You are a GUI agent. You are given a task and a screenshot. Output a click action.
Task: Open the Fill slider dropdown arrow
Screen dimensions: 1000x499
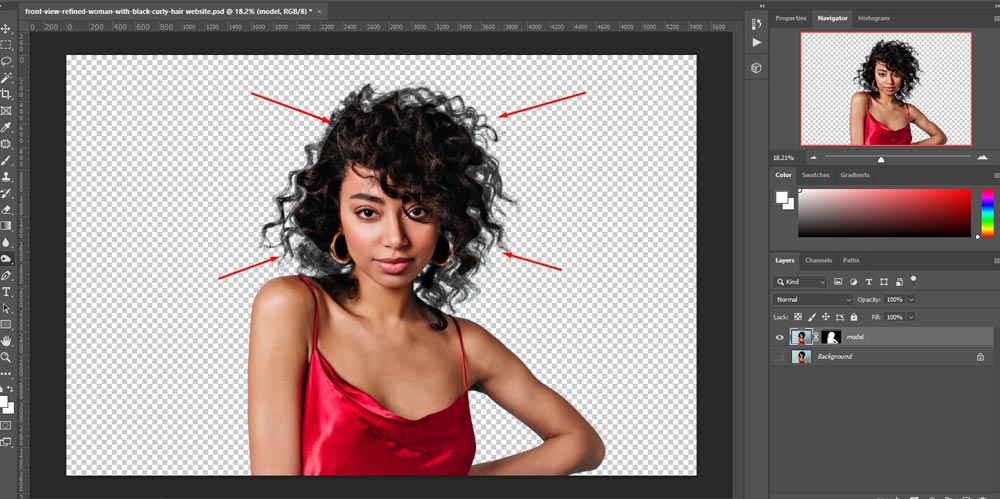911,317
